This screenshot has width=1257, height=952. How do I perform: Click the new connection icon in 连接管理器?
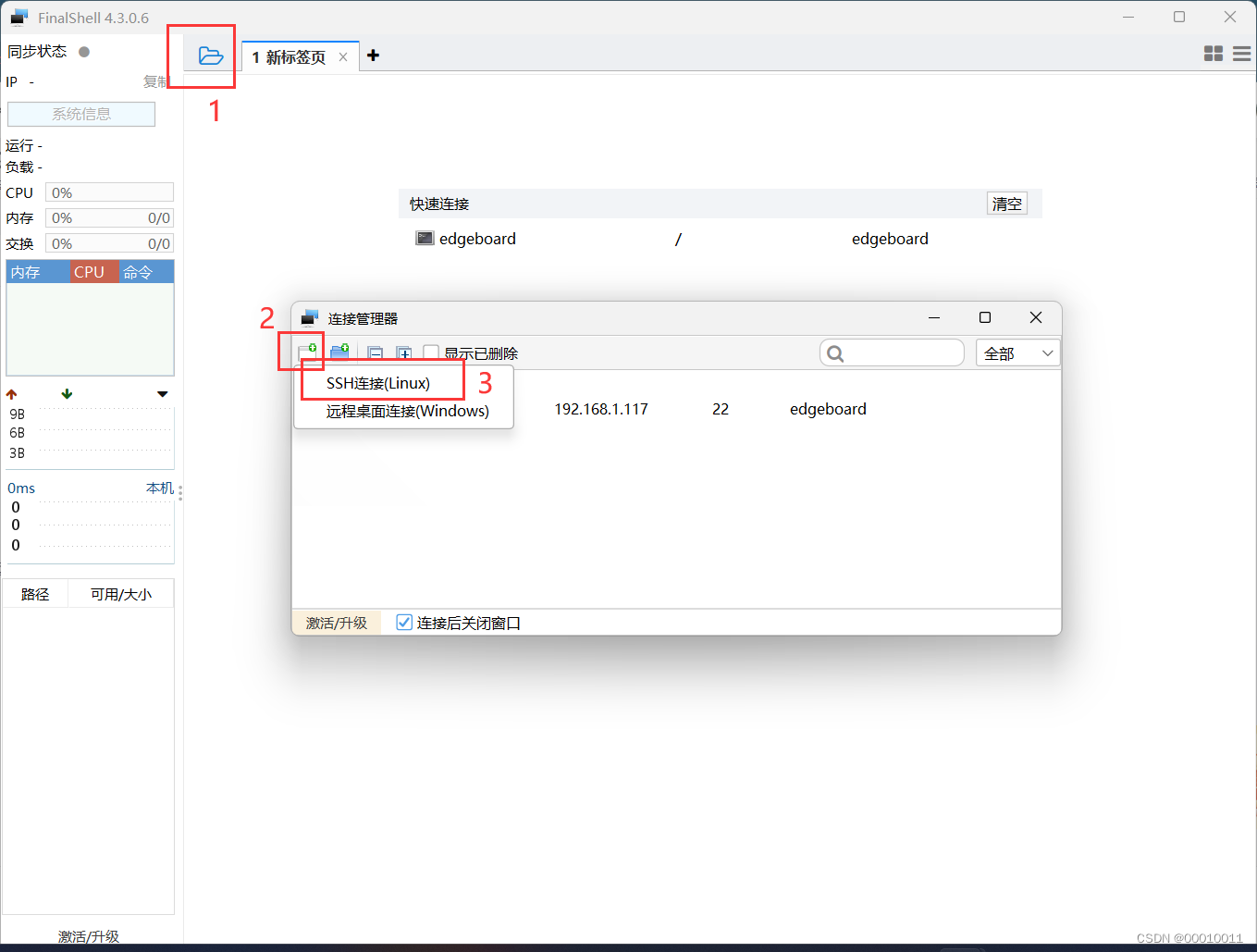click(x=307, y=352)
